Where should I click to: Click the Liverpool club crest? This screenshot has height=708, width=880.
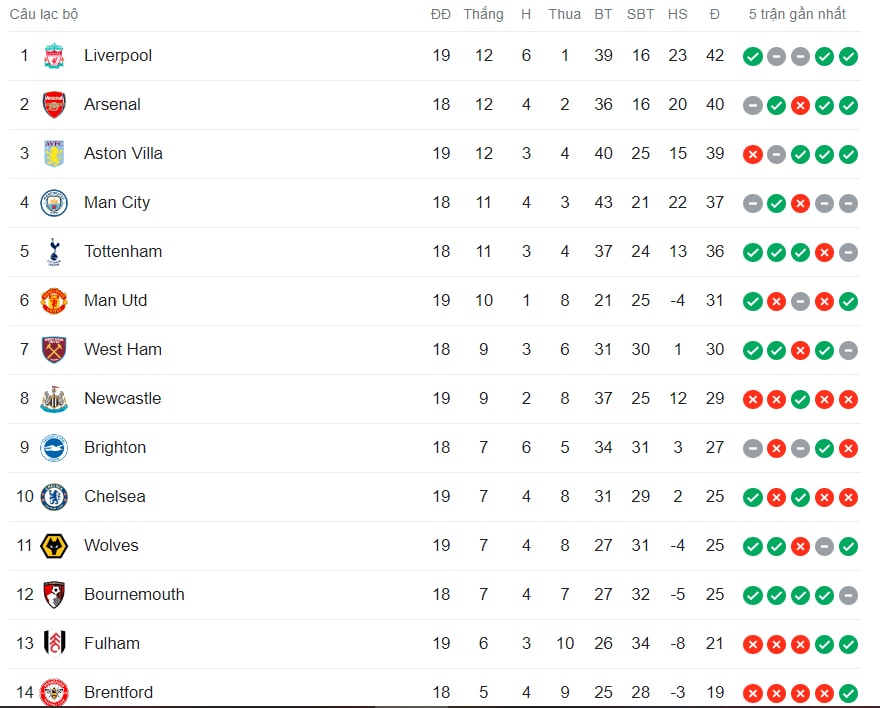coord(54,56)
